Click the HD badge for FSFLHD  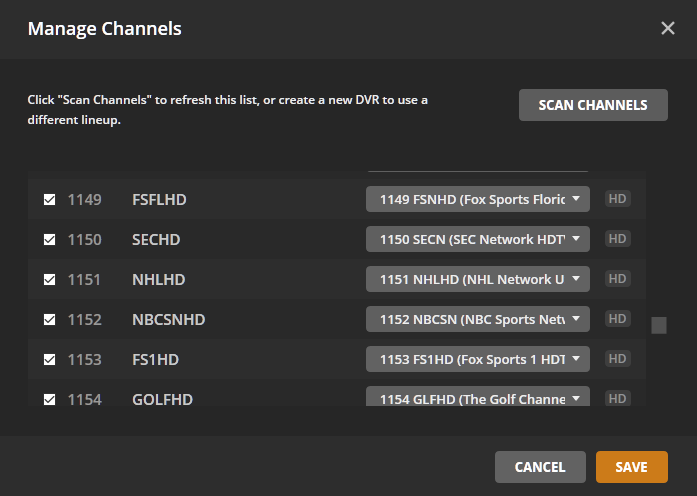point(617,199)
